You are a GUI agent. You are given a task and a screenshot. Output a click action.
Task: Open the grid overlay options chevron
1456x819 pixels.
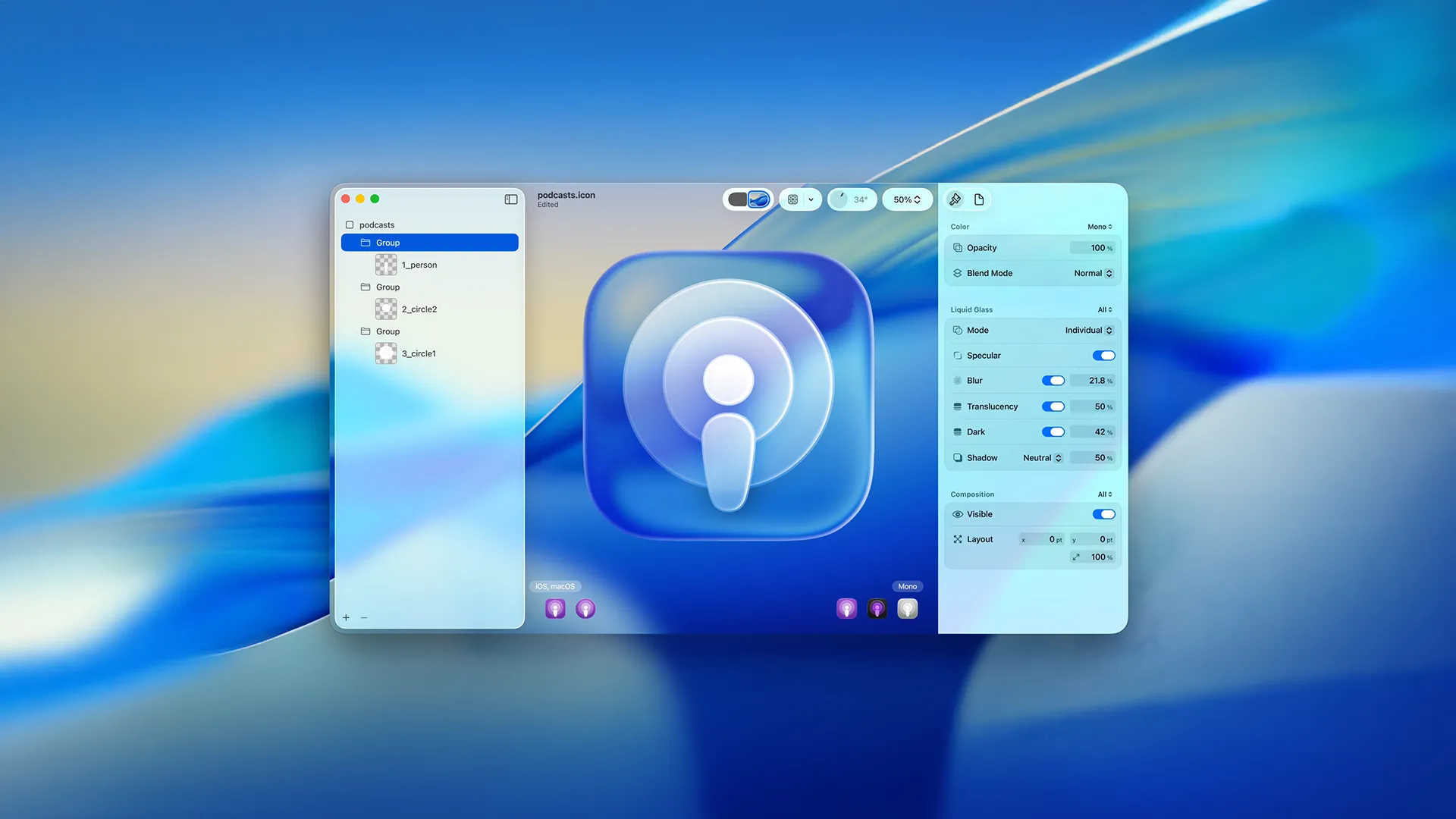[x=811, y=199]
